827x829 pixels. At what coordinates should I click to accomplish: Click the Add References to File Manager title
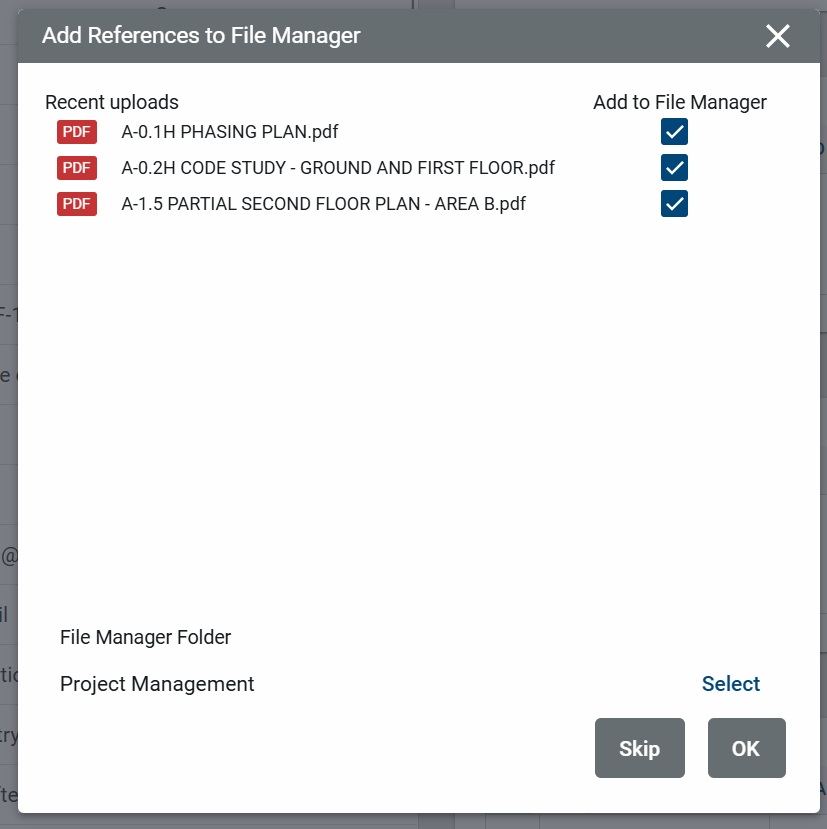click(201, 36)
